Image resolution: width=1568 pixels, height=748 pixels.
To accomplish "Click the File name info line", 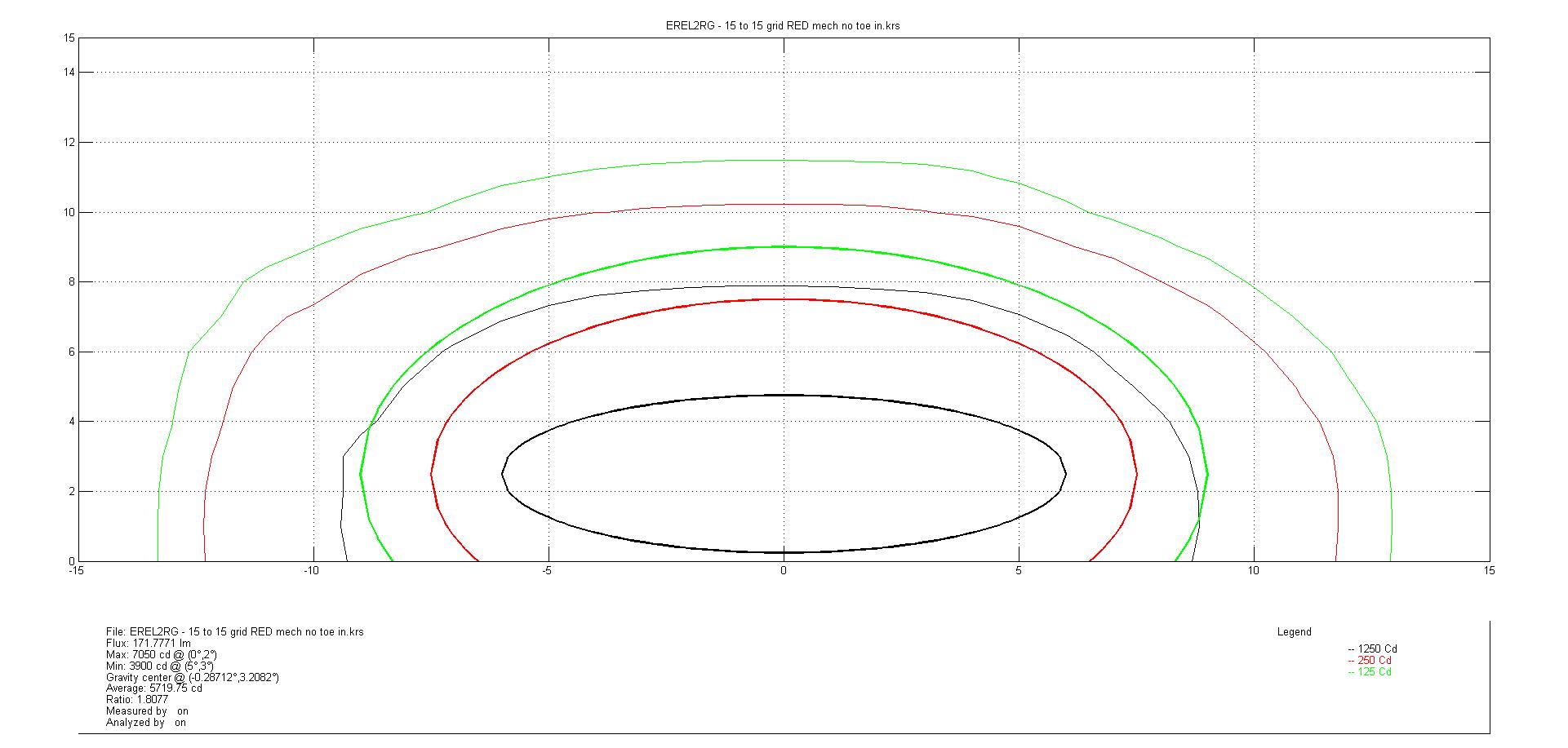I will (235, 632).
